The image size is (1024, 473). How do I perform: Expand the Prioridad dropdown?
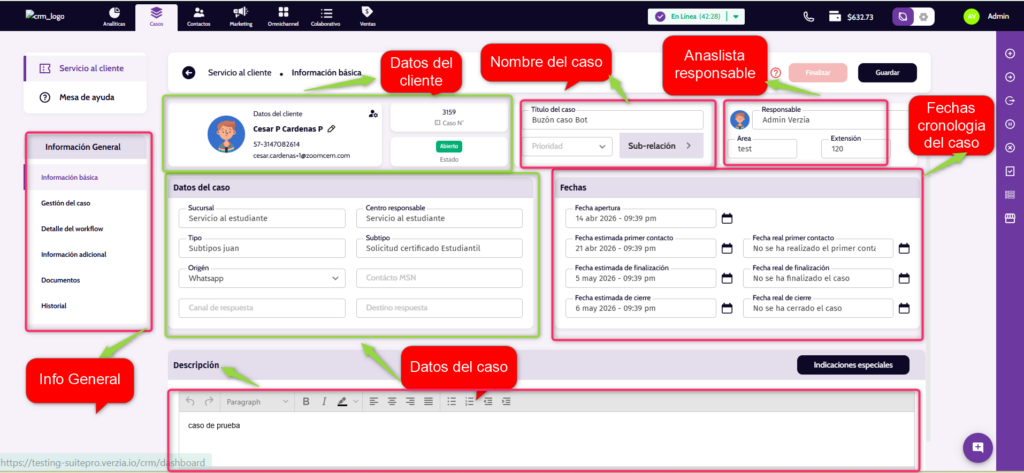567,147
